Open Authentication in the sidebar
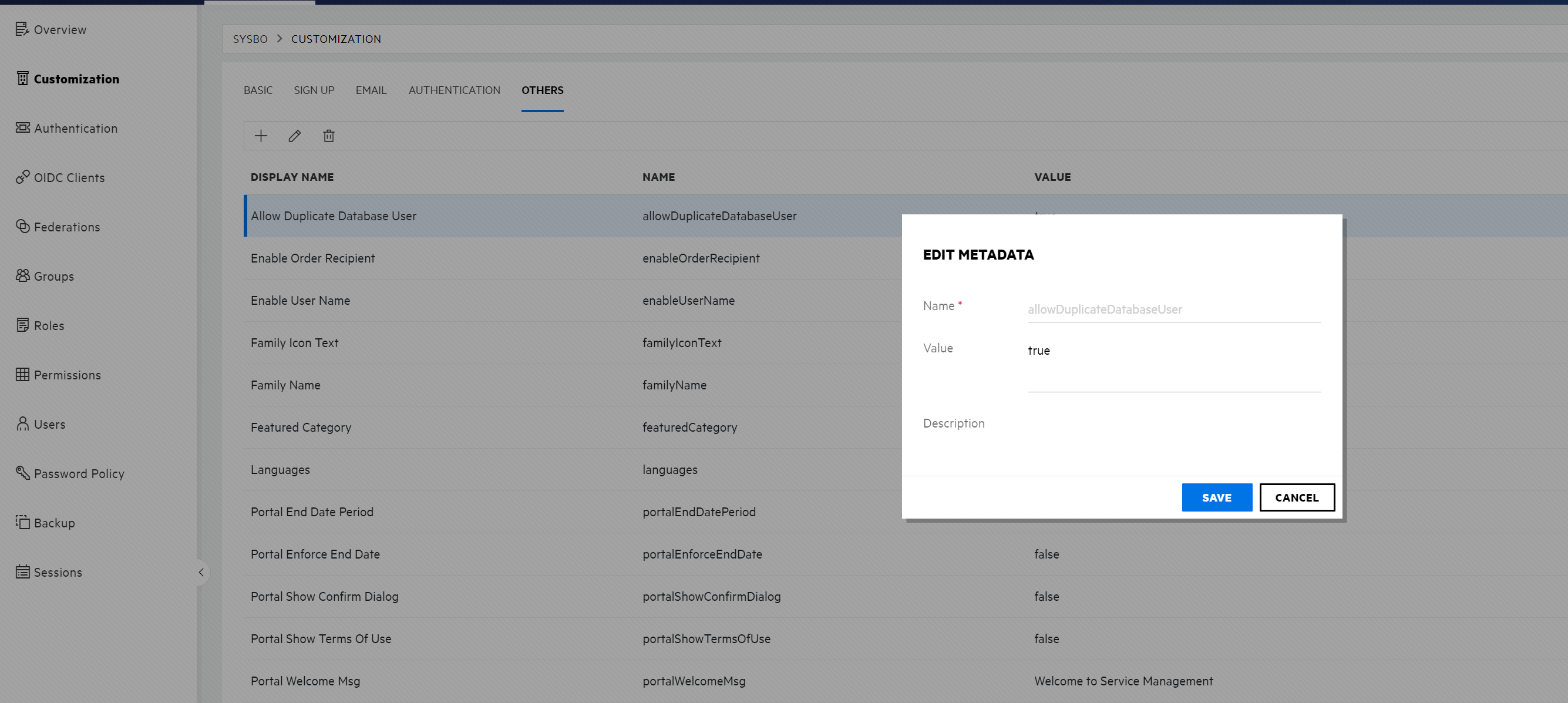The height and width of the screenshot is (703, 1568). [x=76, y=128]
